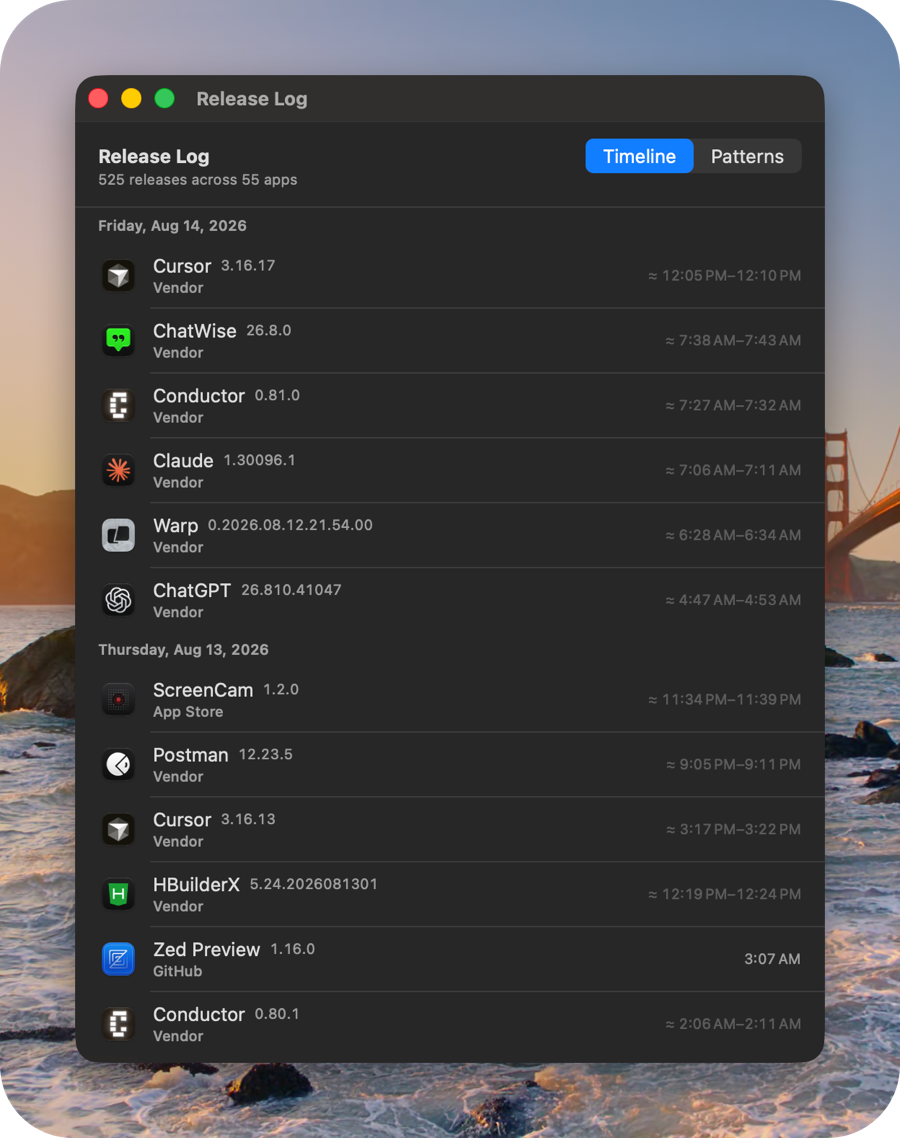Click the Cursor 3.16.17 app icon
900x1138 pixels.
tap(118, 276)
